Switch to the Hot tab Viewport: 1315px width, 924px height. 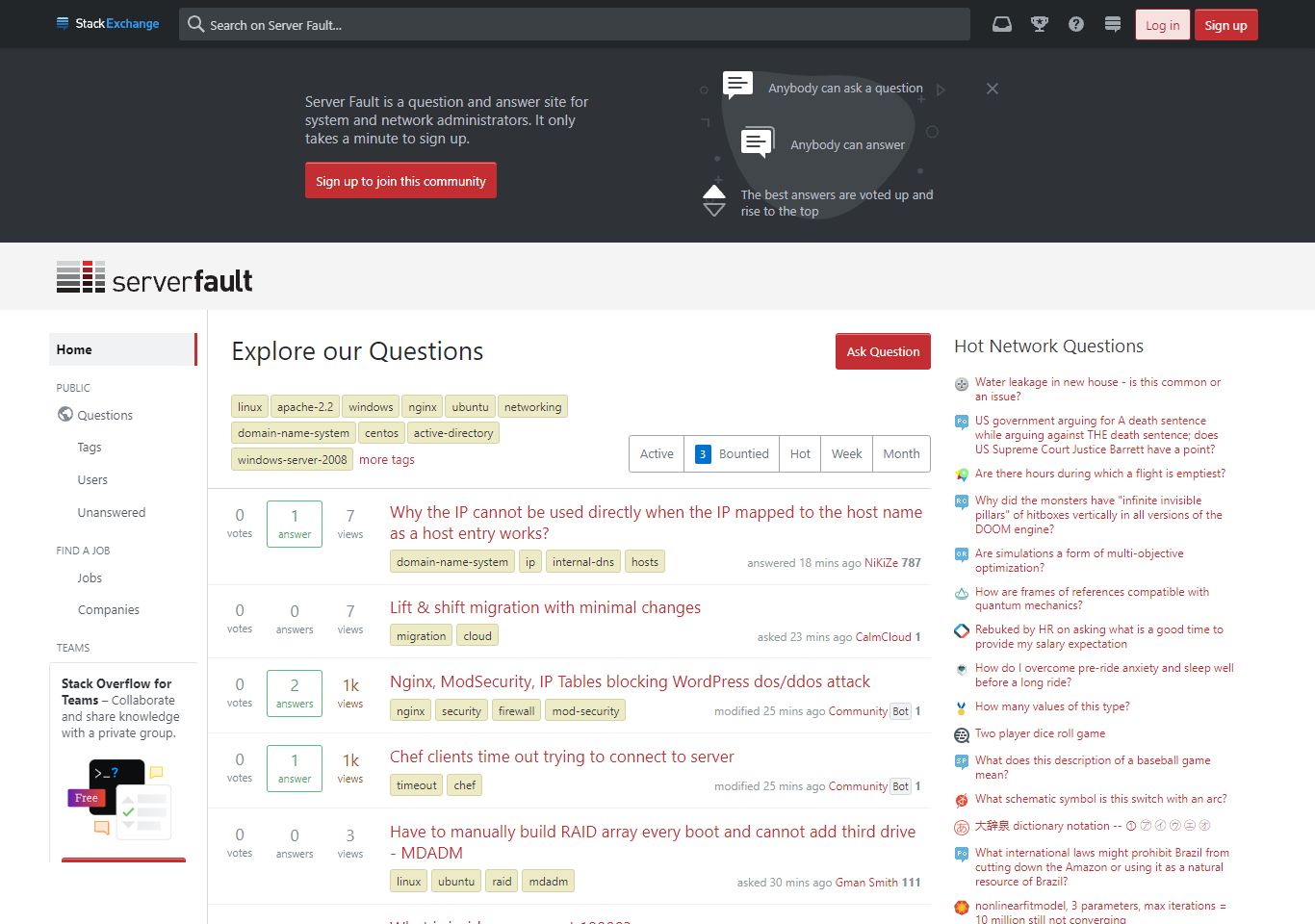[x=800, y=454]
